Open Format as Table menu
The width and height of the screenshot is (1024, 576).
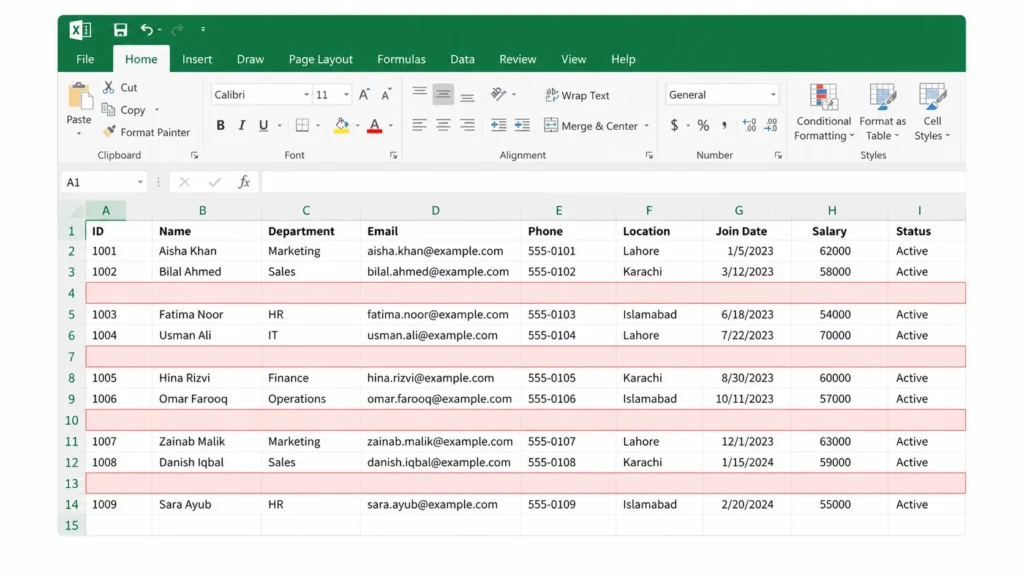click(x=882, y=112)
